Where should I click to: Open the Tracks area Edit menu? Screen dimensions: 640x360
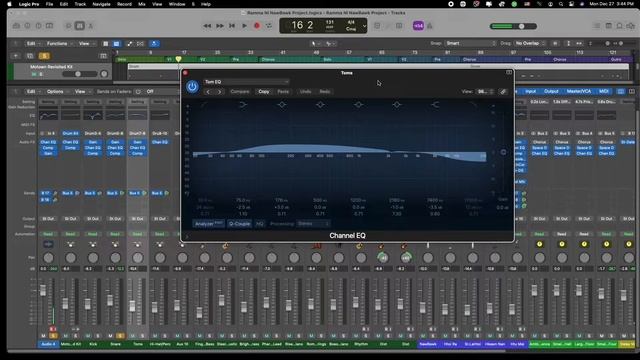pyautogui.click(x=33, y=43)
